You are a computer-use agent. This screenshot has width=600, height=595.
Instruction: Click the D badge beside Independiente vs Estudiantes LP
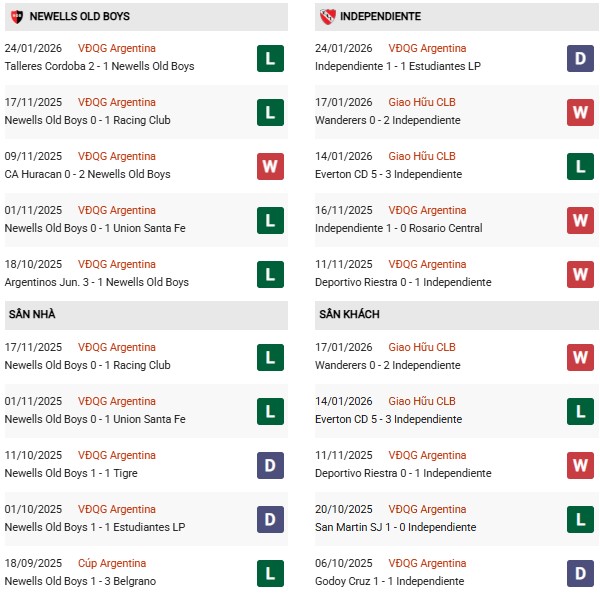580,58
